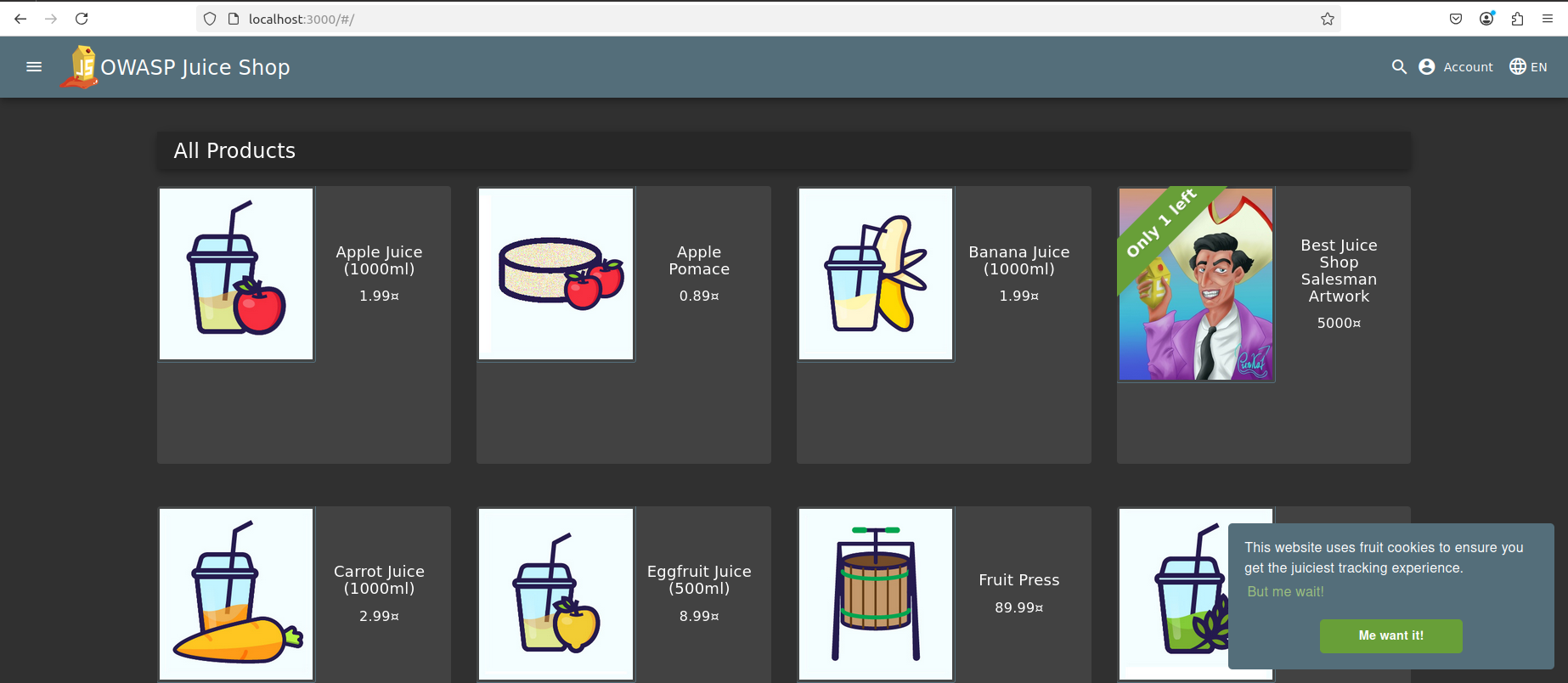
Task: Open the hamburger side menu
Action: [34, 67]
